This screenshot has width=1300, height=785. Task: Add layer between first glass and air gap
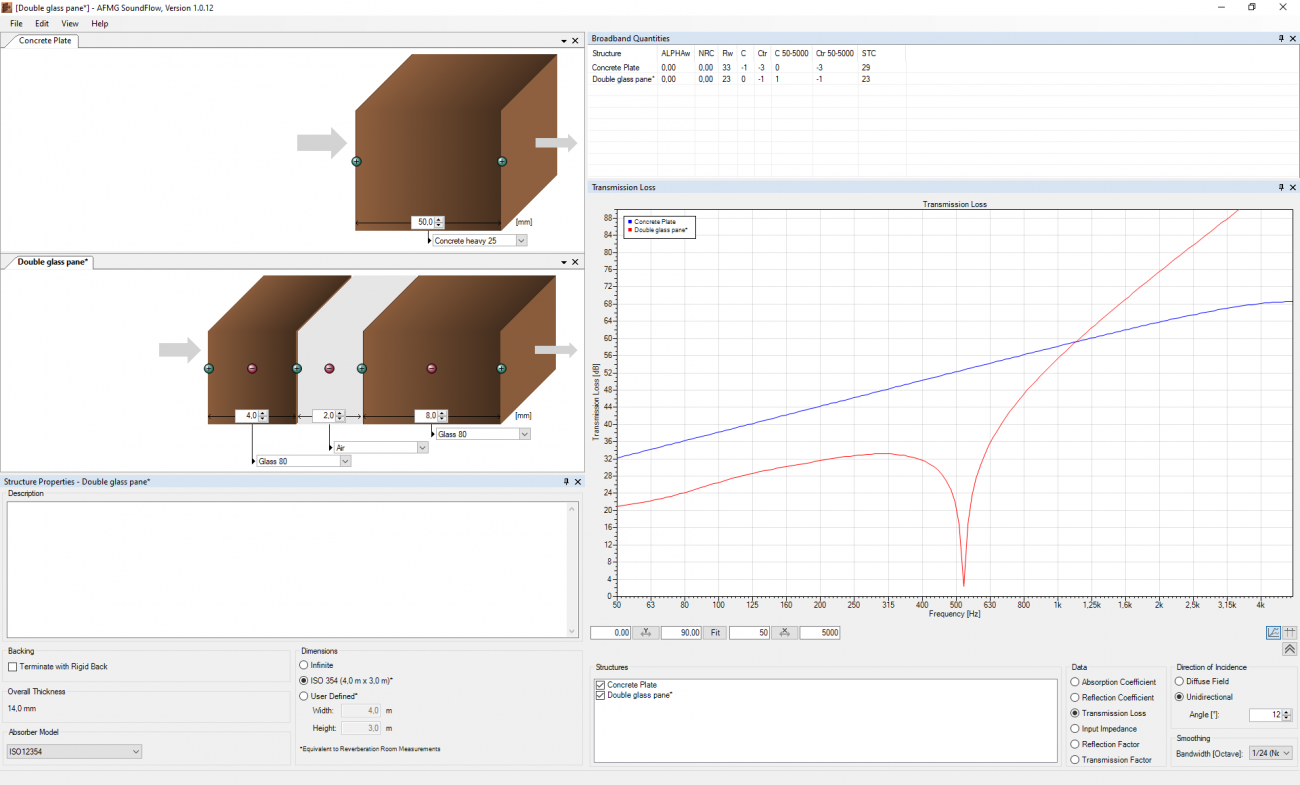[x=297, y=368]
